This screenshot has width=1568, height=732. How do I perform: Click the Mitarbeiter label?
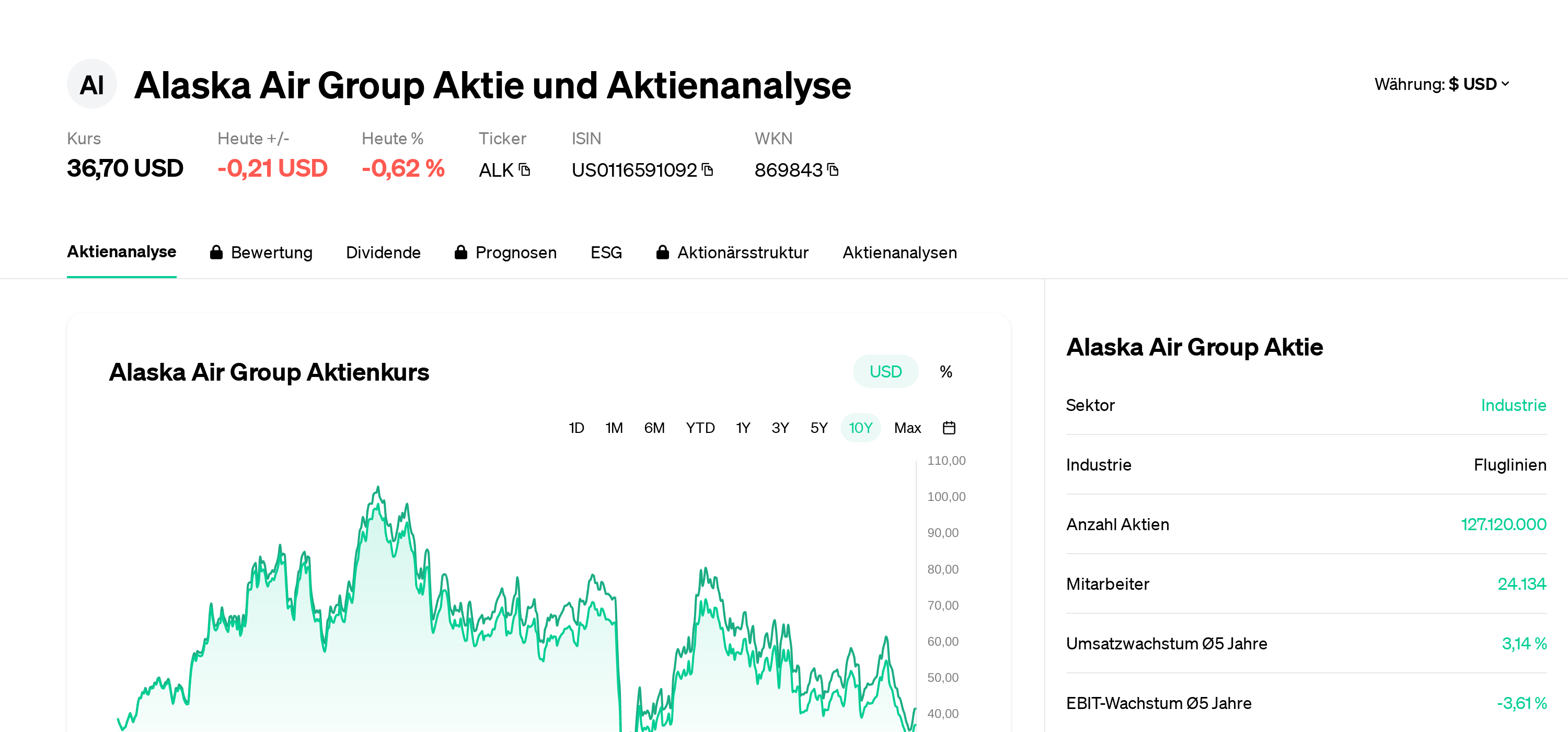[x=1108, y=585]
